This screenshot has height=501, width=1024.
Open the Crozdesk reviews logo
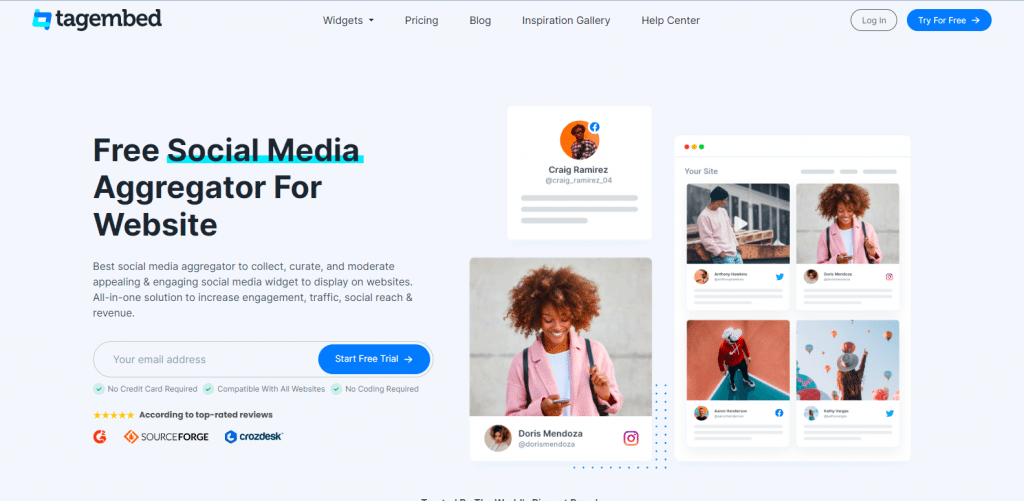pos(254,436)
